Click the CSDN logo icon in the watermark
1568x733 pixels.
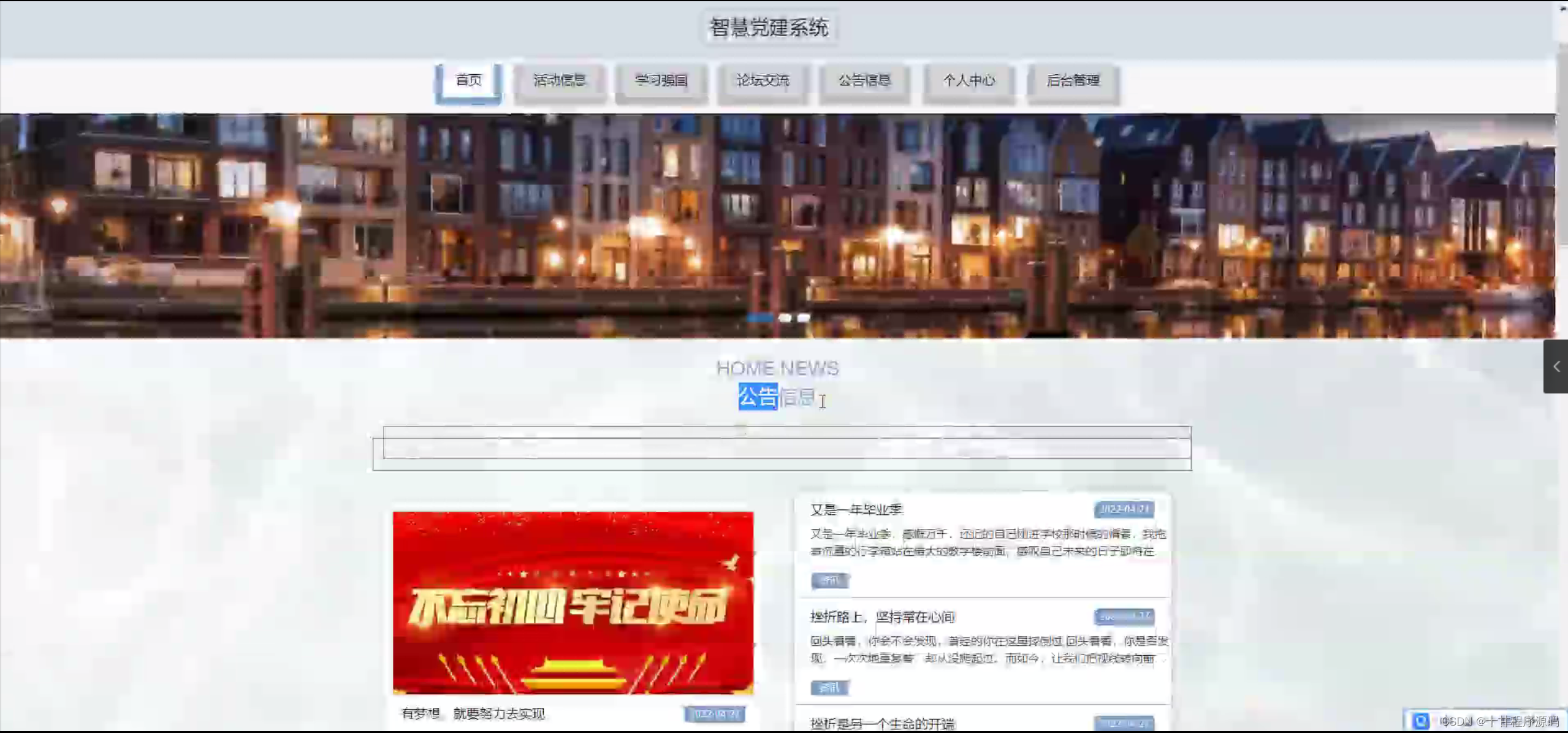click(1420, 721)
